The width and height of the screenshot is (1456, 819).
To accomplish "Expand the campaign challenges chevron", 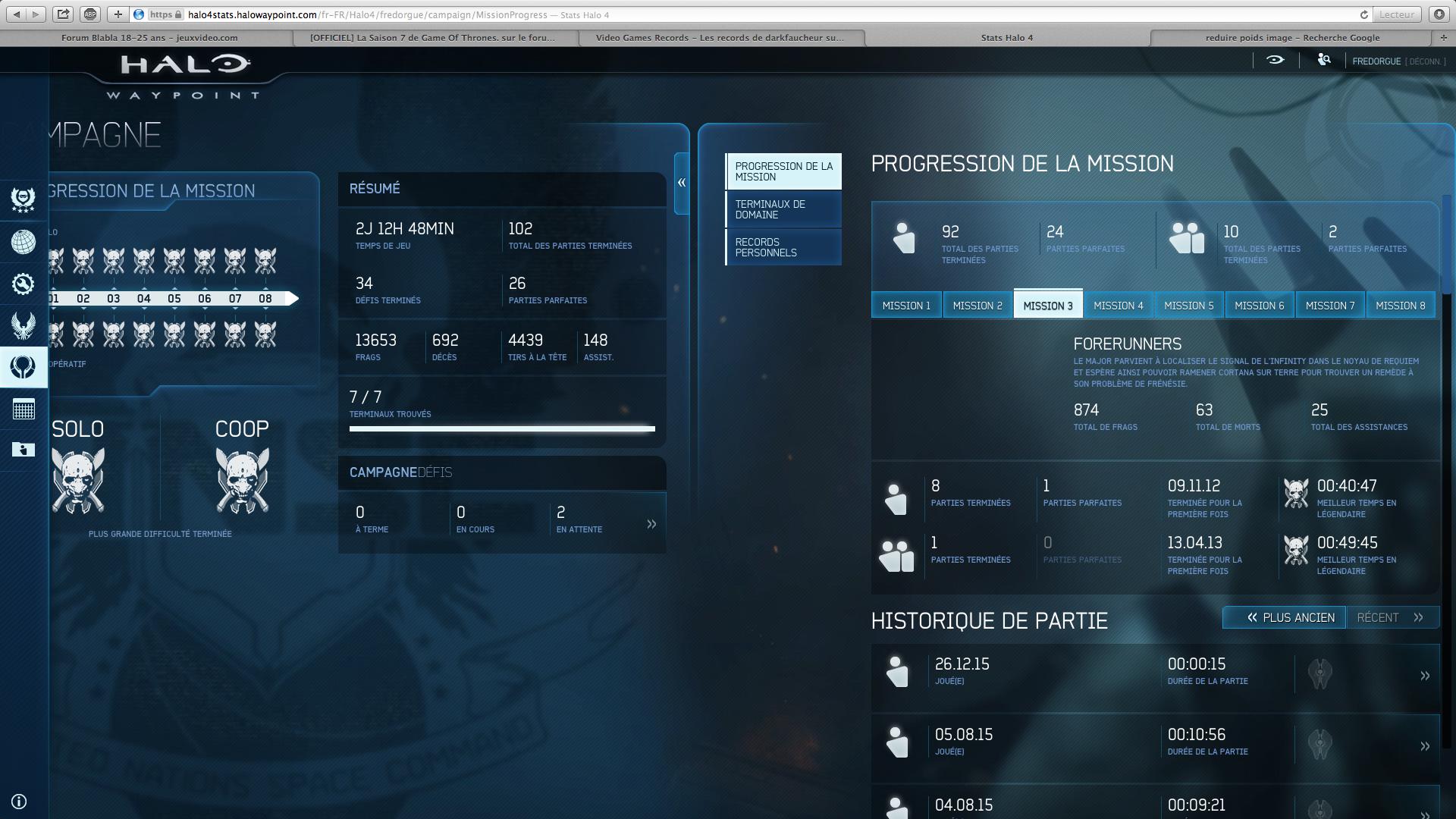I will click(x=651, y=524).
